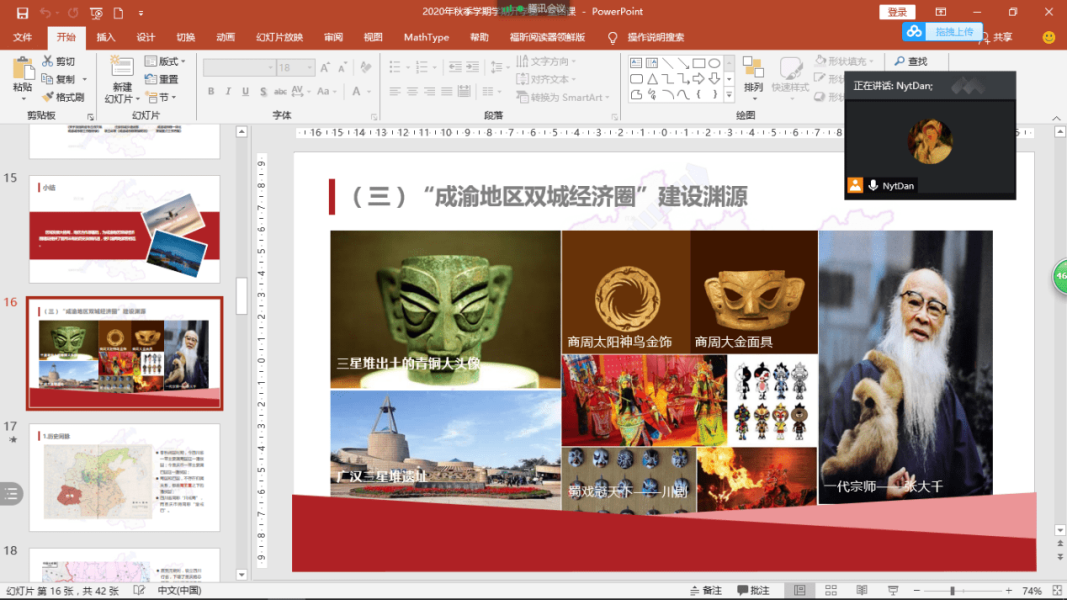This screenshot has height=600, width=1067.
Task: Expand Section (节) dropdown
Action: pos(161,97)
